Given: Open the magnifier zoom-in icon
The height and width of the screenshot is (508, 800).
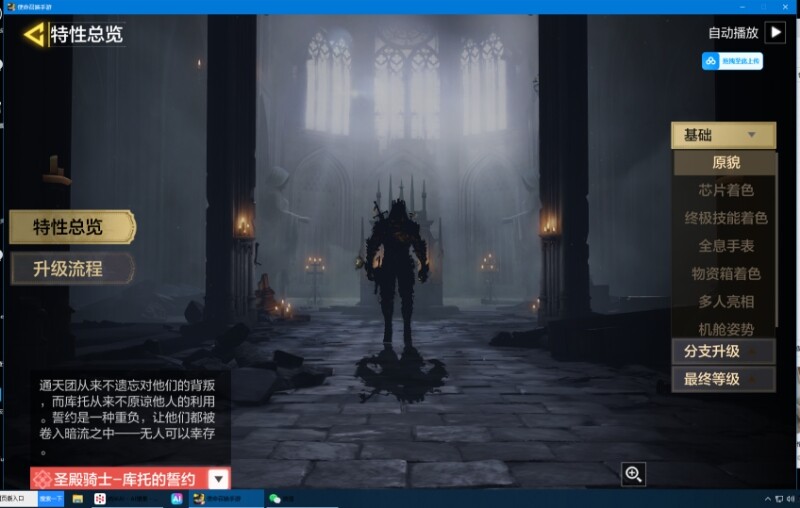Looking at the screenshot, I should point(633,474).
